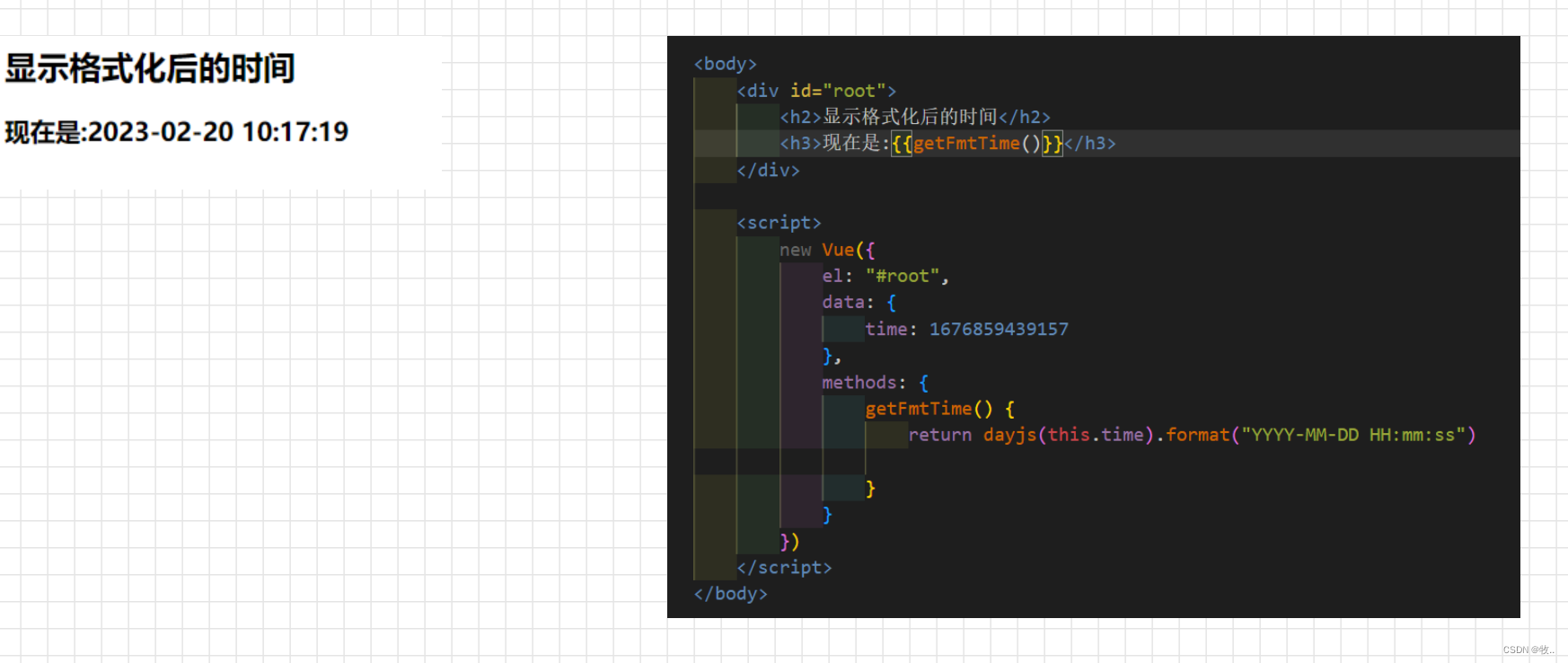Click the "YYYY-MM-DD HH:mm:ss" format string

coord(1353,435)
